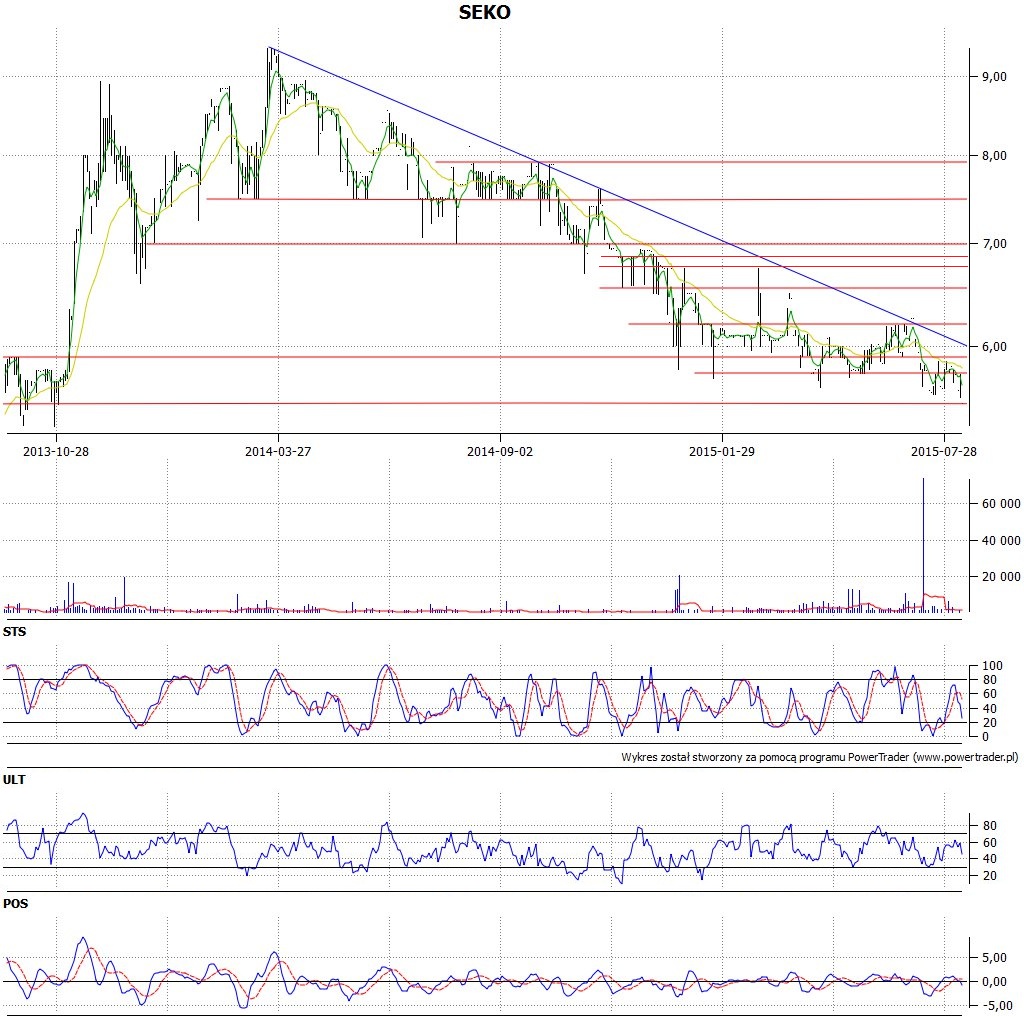Click the 0,00 label on POS scale
This screenshot has width=1024, height=1017.
[994, 982]
